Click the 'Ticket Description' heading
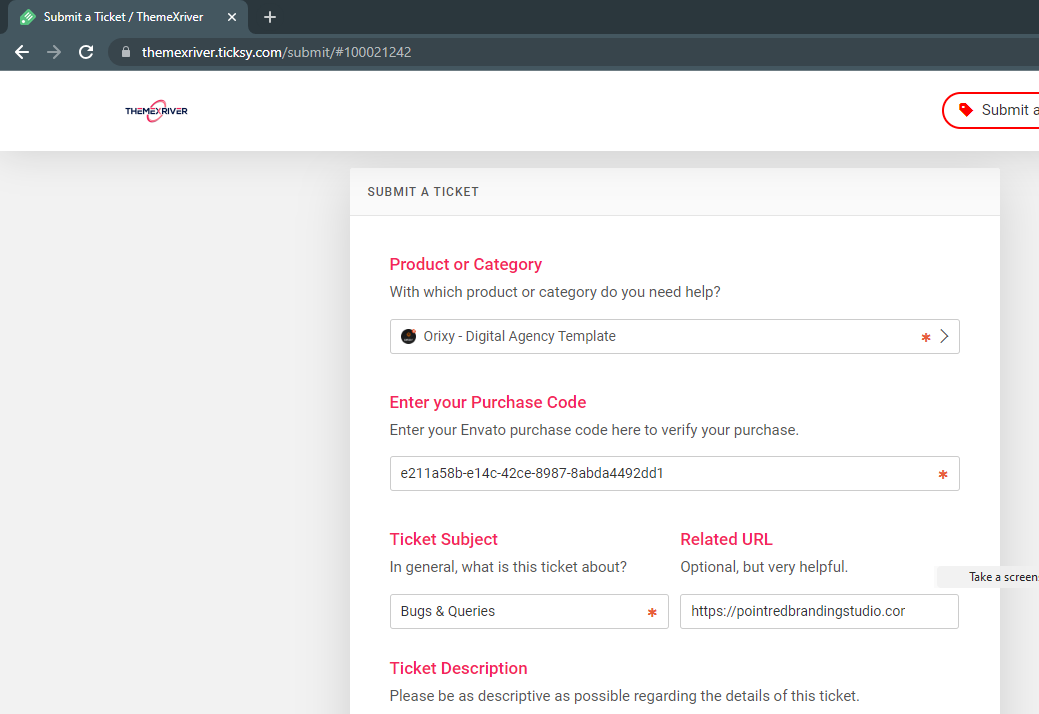This screenshot has height=714, width=1039. tap(459, 668)
